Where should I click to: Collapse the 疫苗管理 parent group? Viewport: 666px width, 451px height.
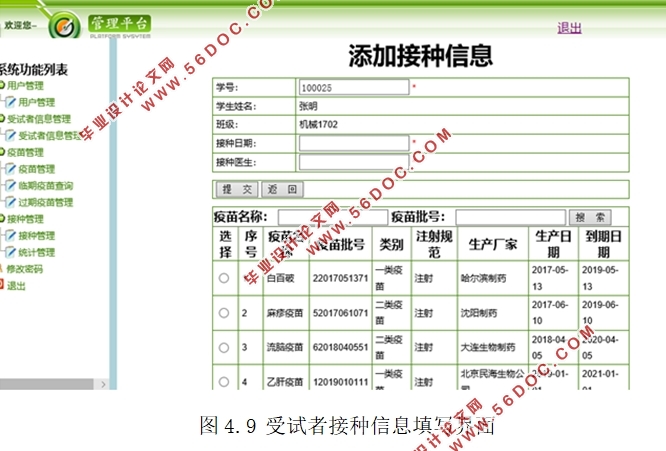point(2,152)
